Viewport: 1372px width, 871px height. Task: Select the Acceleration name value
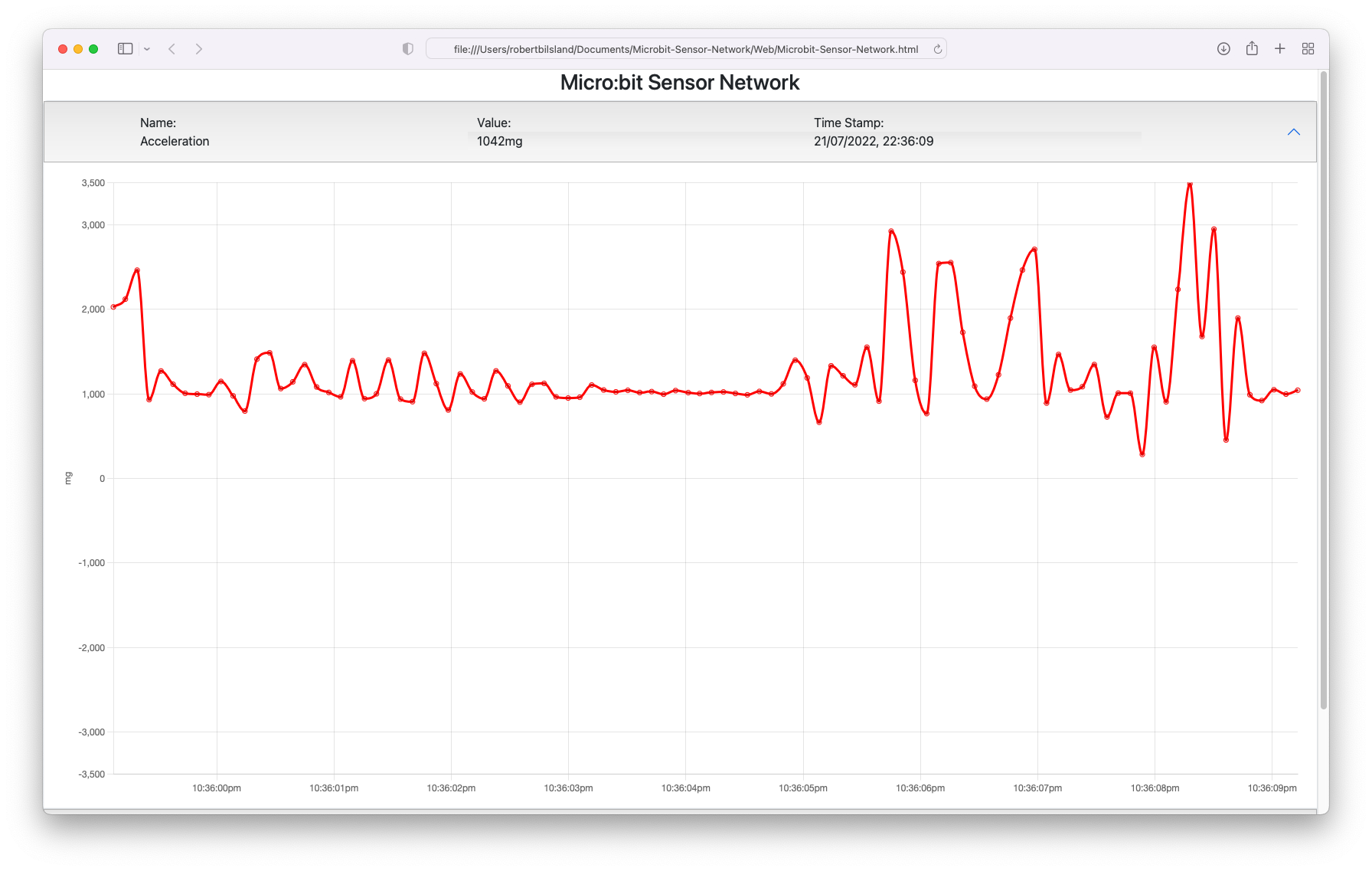175,141
